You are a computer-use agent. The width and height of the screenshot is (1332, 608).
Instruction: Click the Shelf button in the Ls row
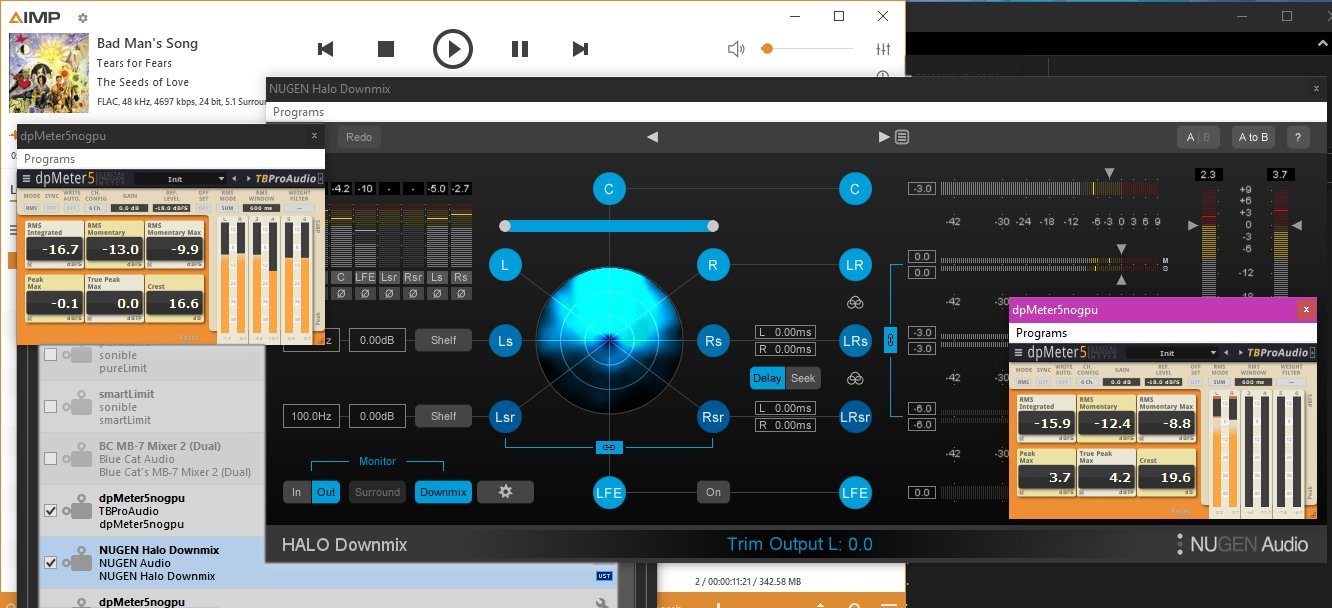point(443,340)
